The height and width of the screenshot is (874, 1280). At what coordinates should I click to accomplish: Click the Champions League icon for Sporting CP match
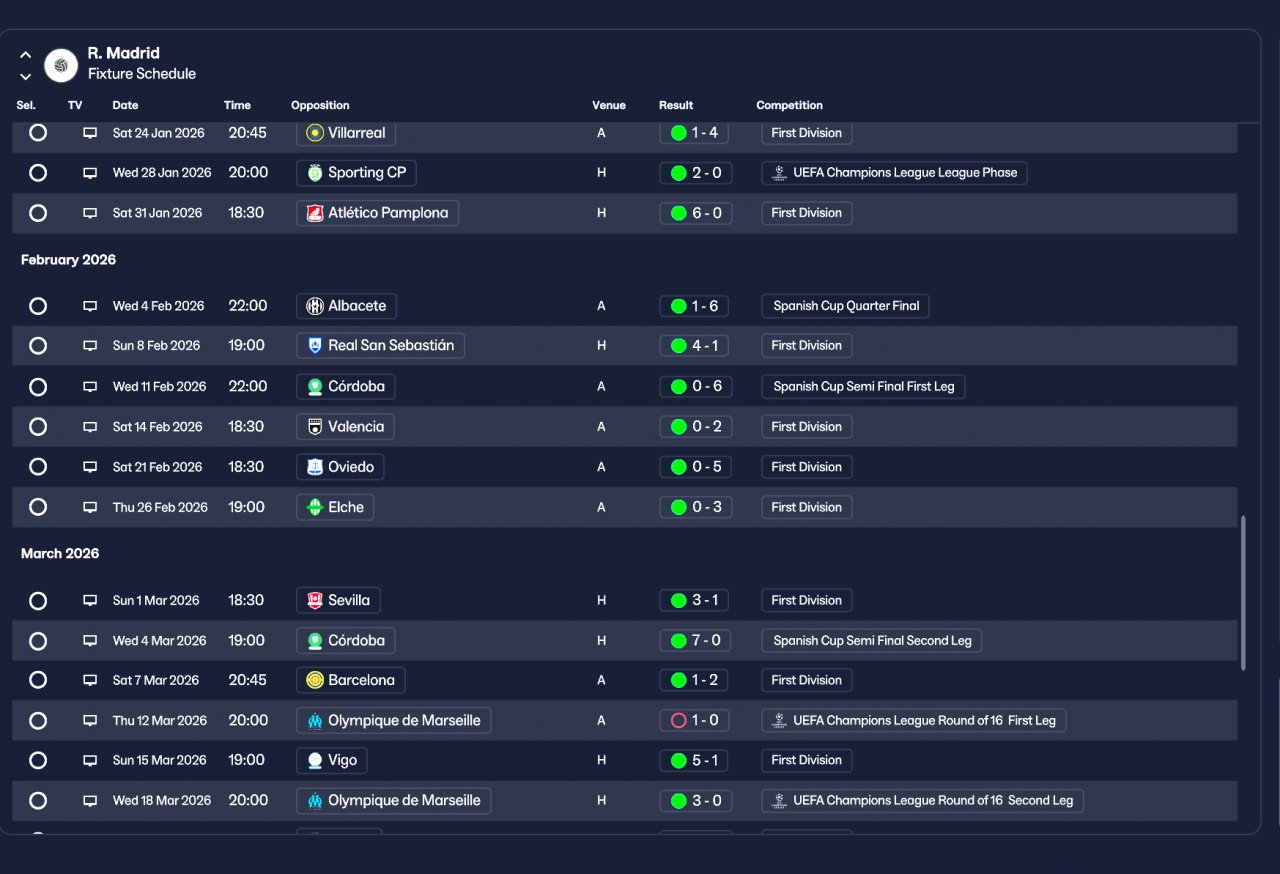click(780, 173)
